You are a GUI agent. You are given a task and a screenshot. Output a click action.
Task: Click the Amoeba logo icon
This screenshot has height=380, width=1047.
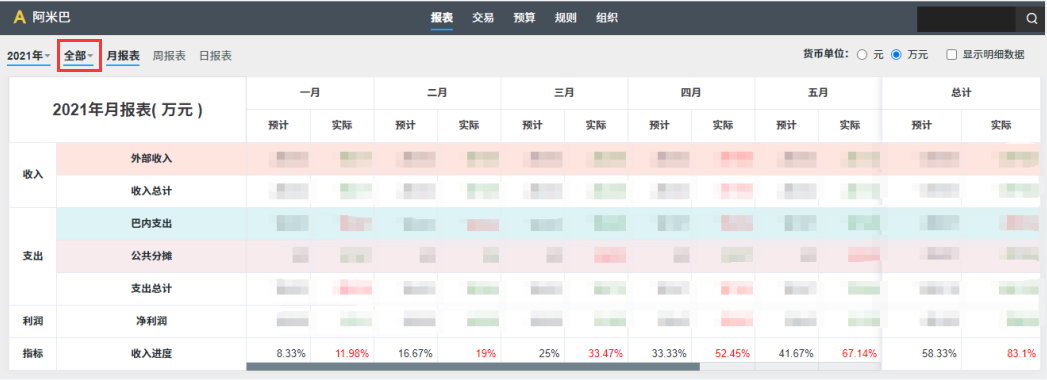tap(20, 17)
